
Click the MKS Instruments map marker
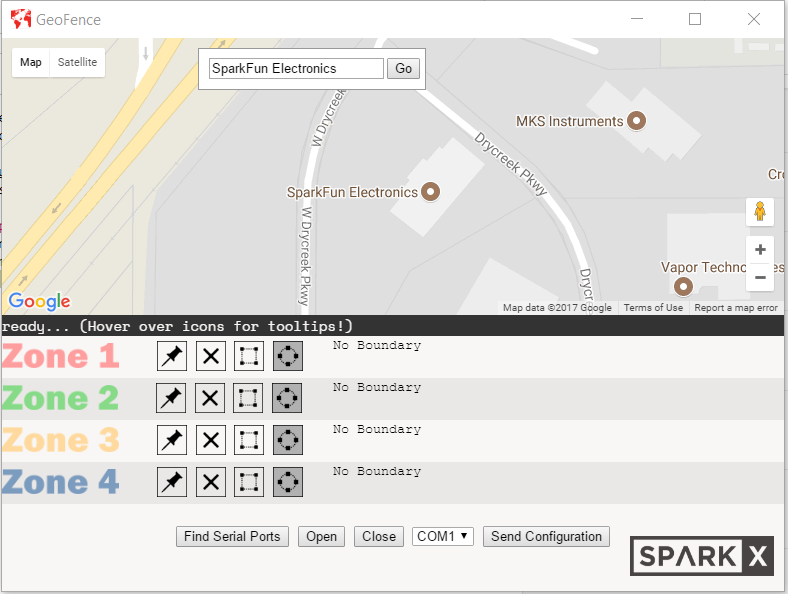pos(636,121)
